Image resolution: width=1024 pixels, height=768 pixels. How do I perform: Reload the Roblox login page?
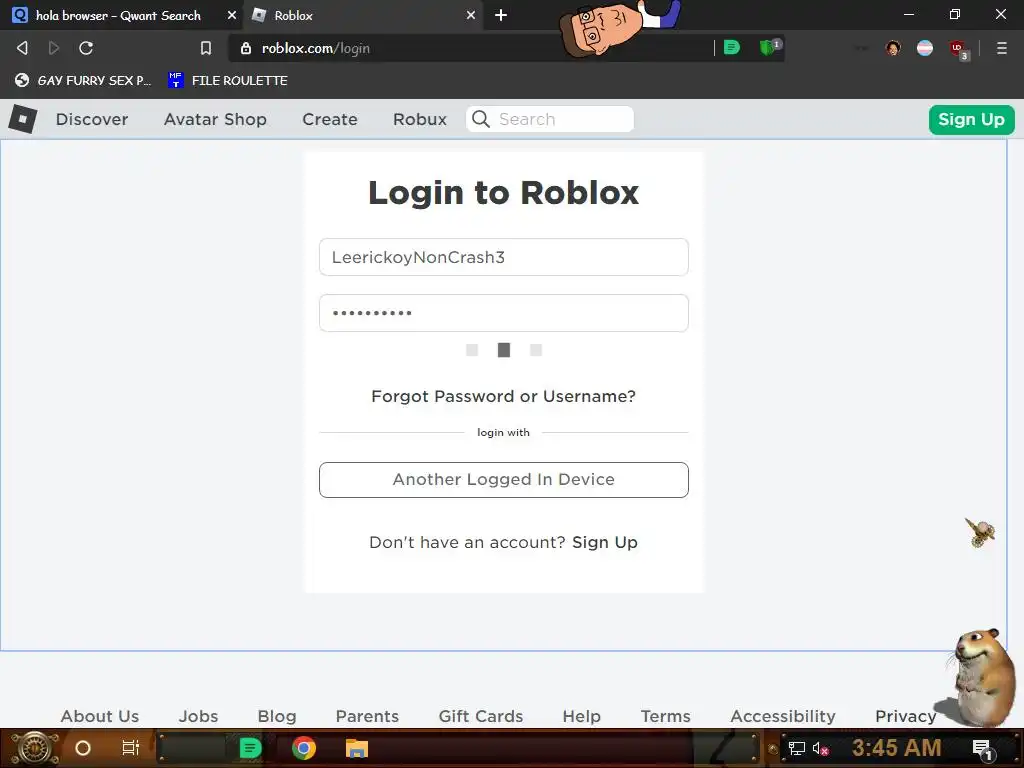[86, 48]
